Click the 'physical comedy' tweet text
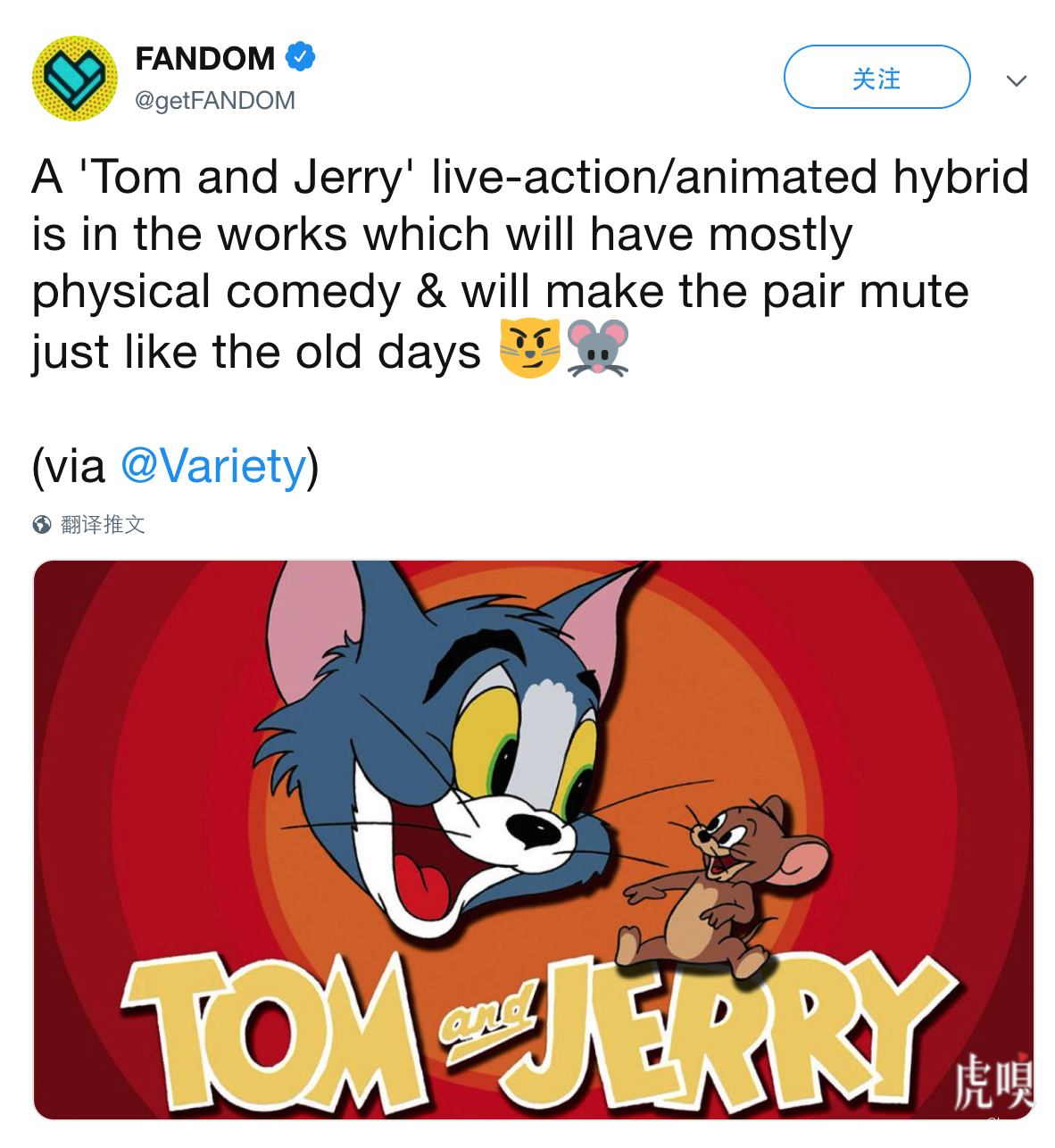Screen dimensions: 1055x1148 pos(216,293)
